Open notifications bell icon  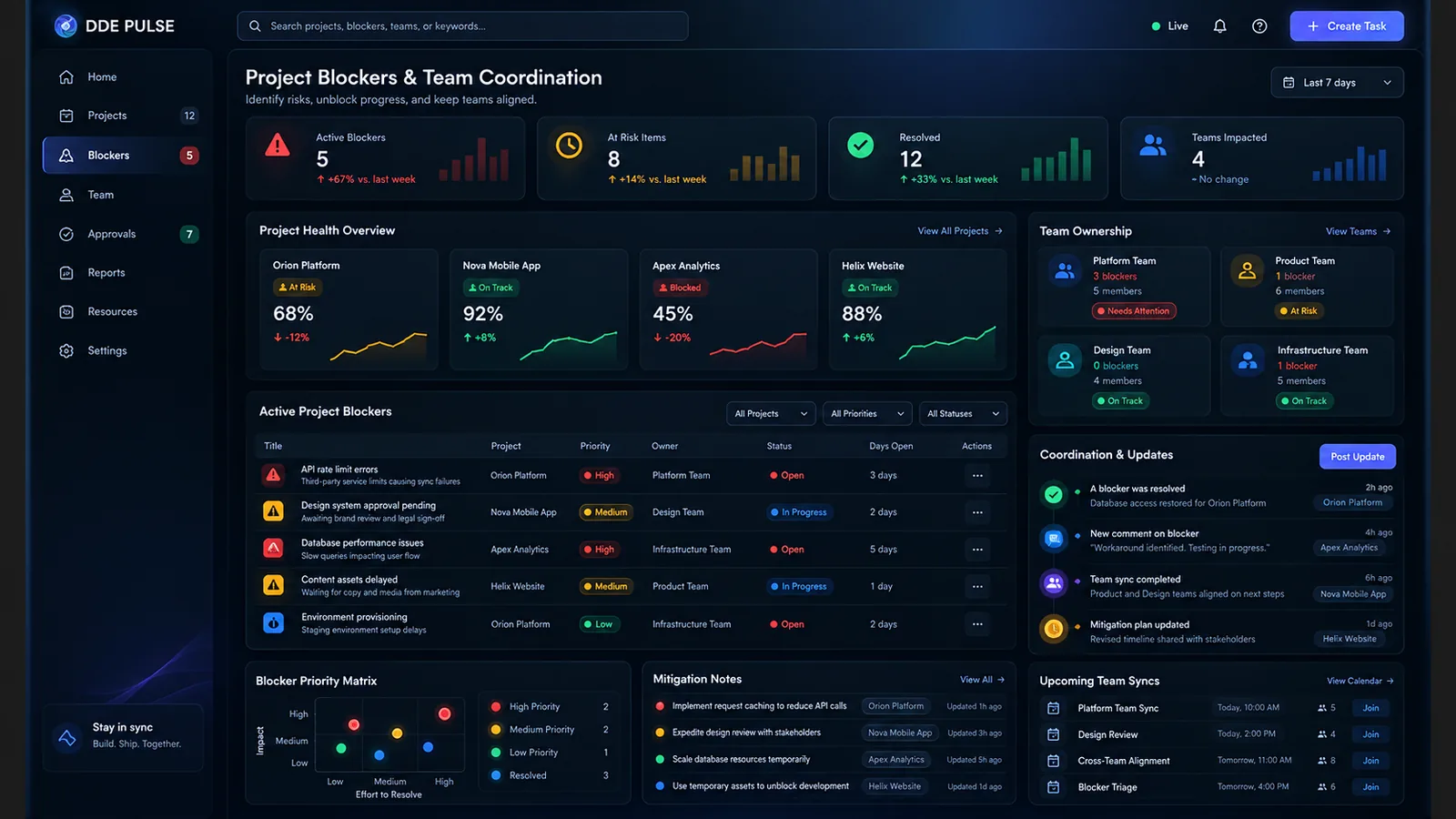1220,26
